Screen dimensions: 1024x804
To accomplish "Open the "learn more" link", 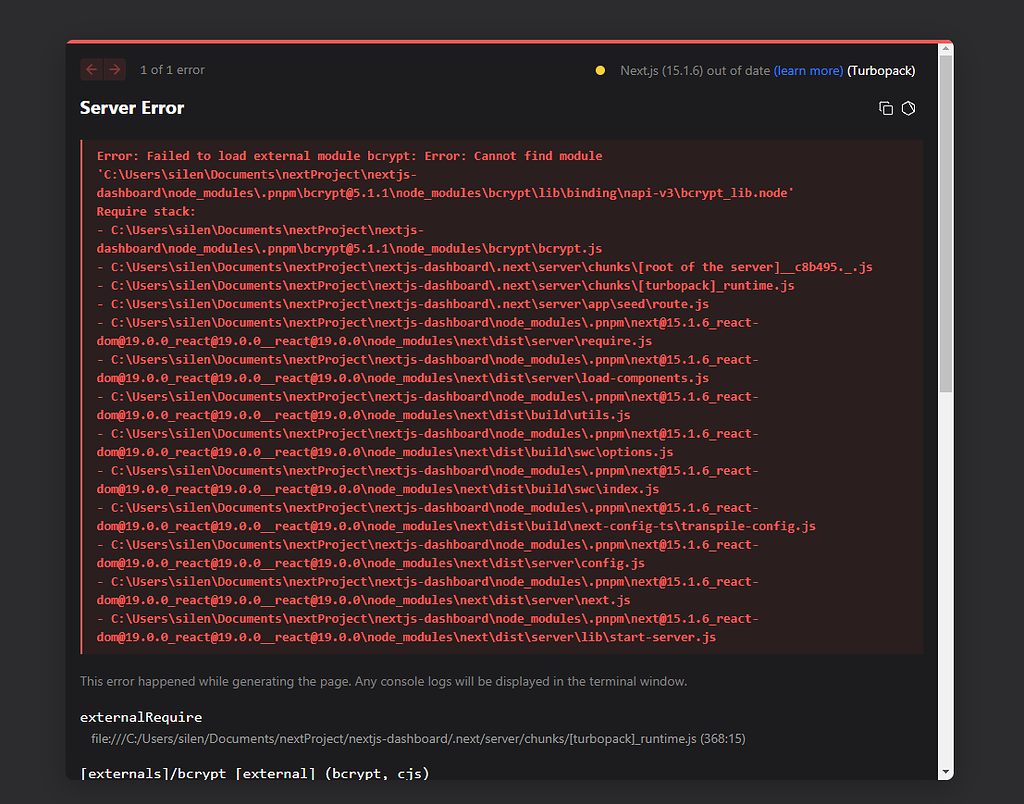I will point(808,71).
